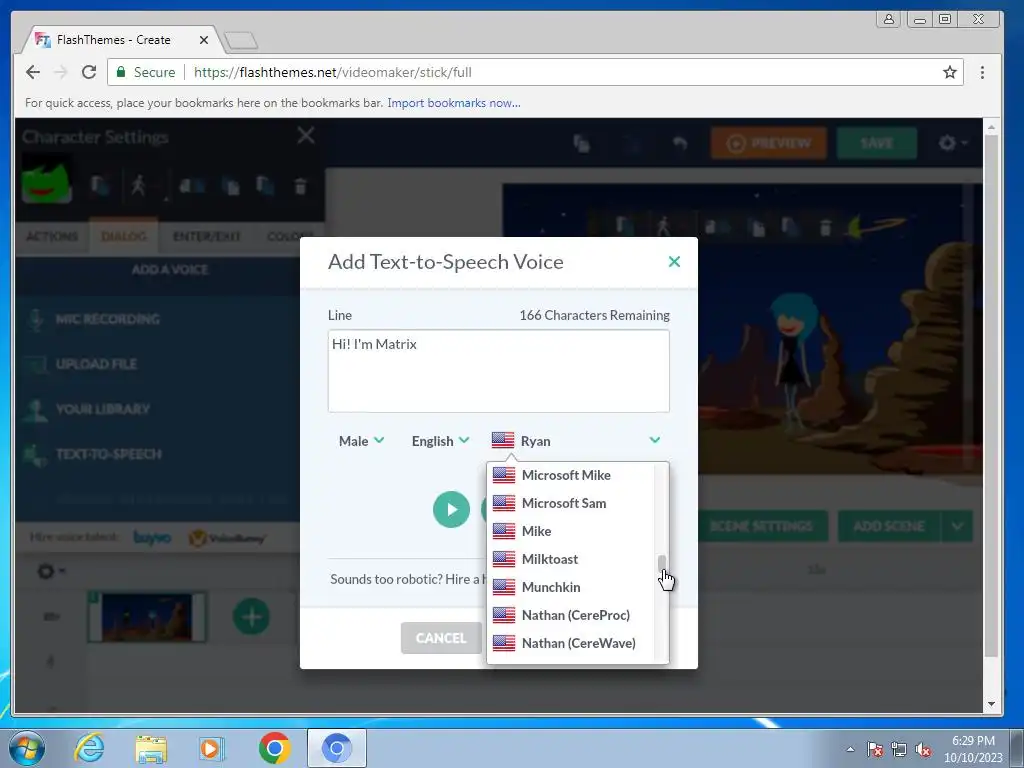Viewport: 1024px width, 768px height.
Task: Click the undo arrow icon
Action: 680,142
